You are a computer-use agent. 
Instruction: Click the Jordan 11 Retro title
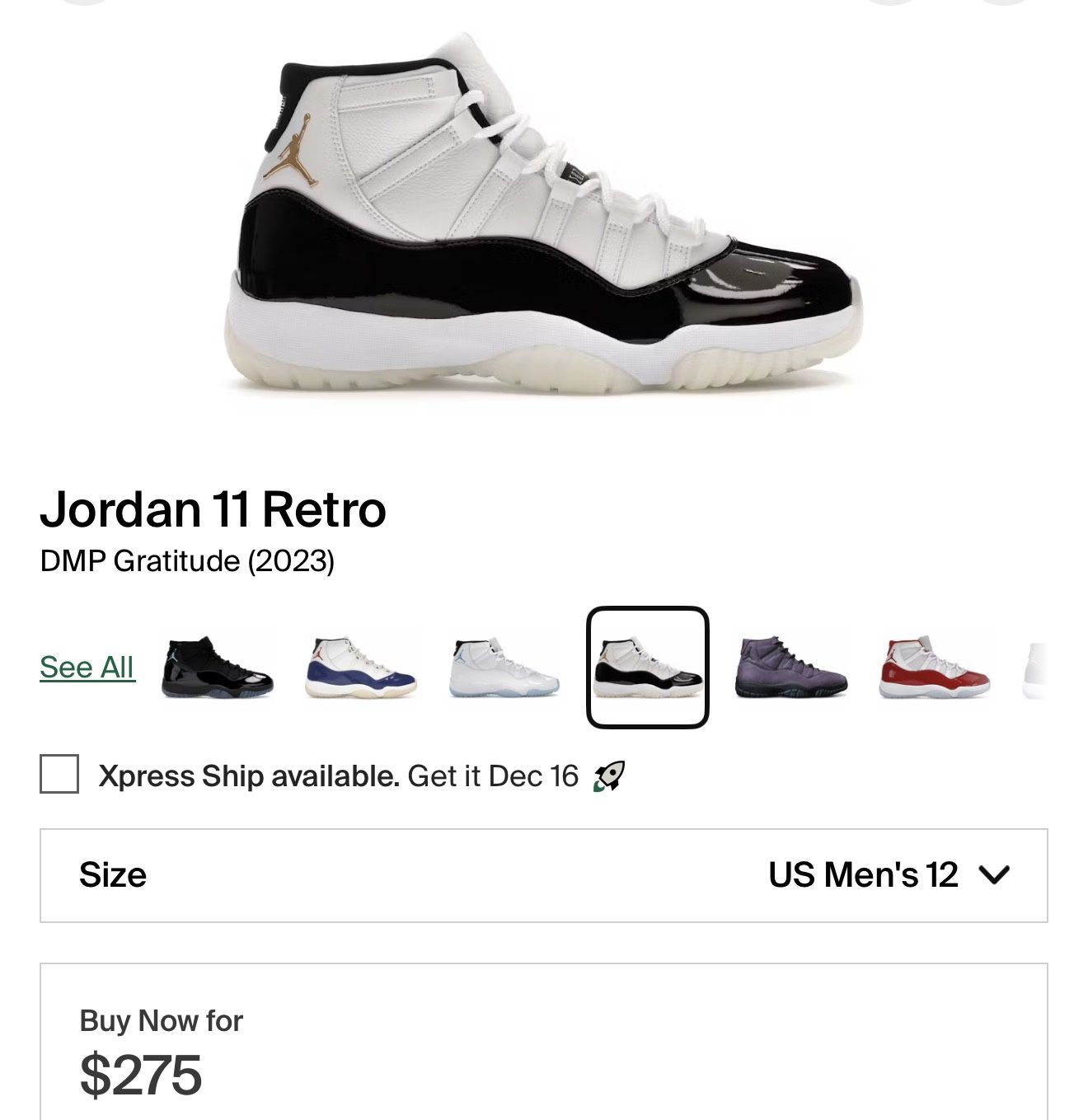213,509
